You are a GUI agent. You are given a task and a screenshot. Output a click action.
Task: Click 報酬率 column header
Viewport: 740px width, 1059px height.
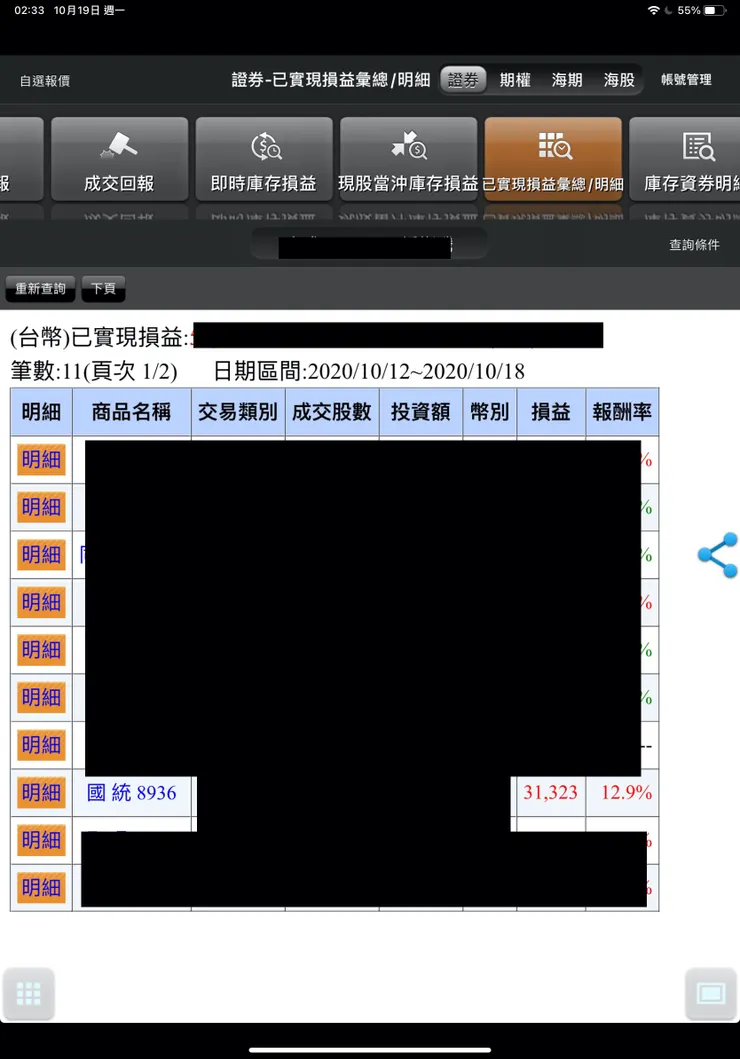pos(622,411)
